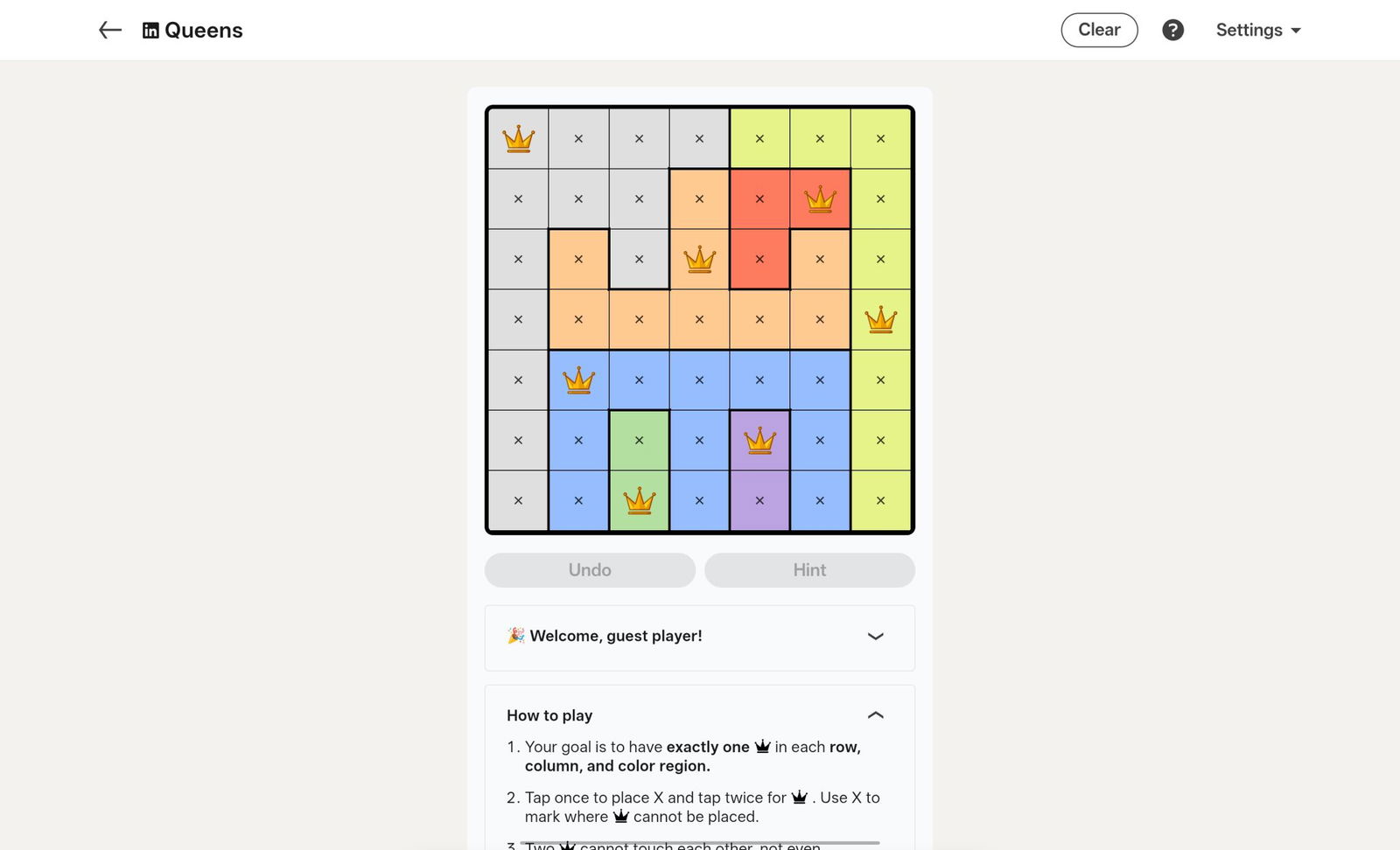Click the Clear button
The width and height of the screenshot is (1400, 850).
click(1099, 29)
